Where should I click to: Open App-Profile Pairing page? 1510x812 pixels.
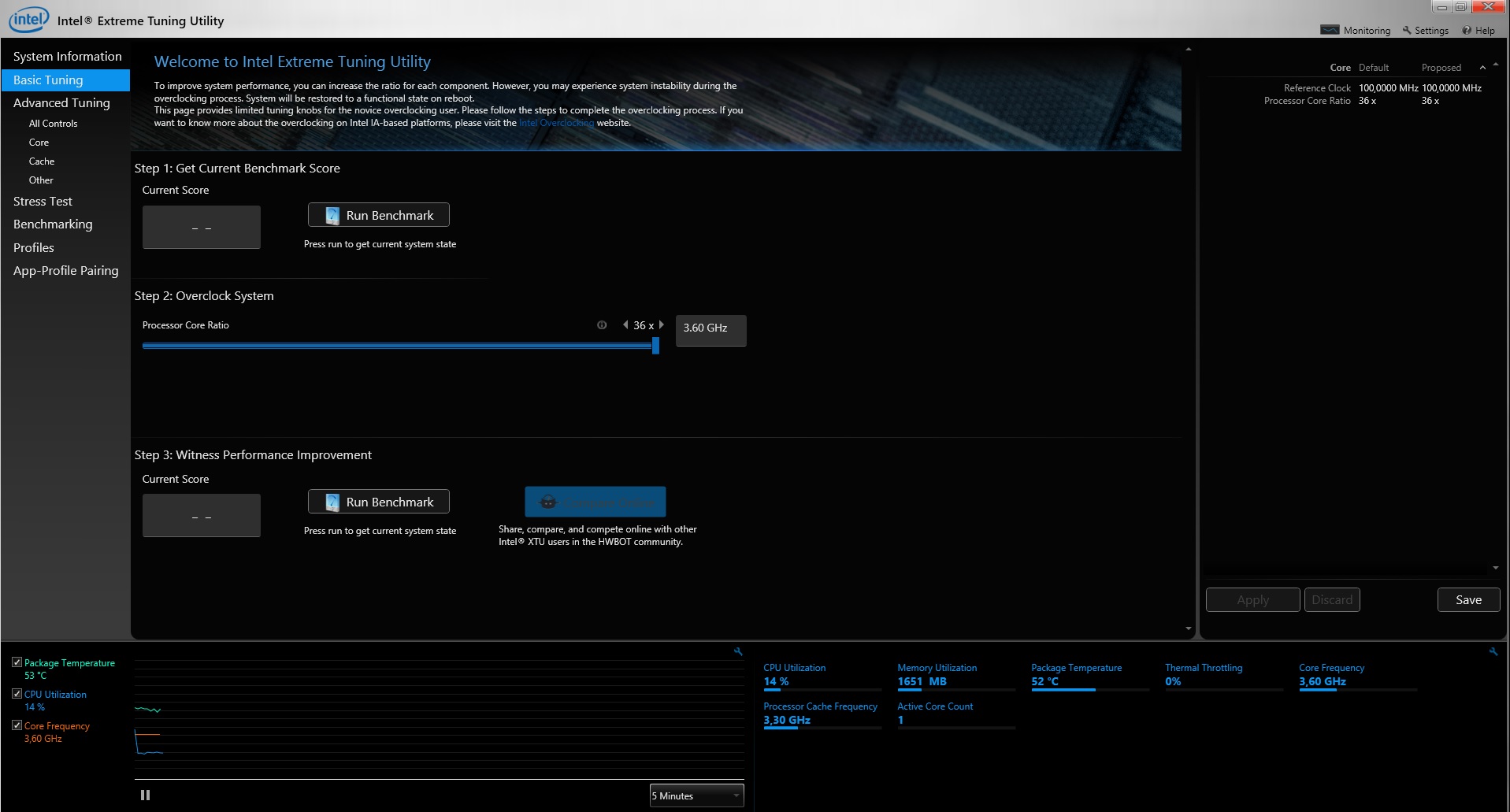(66, 270)
